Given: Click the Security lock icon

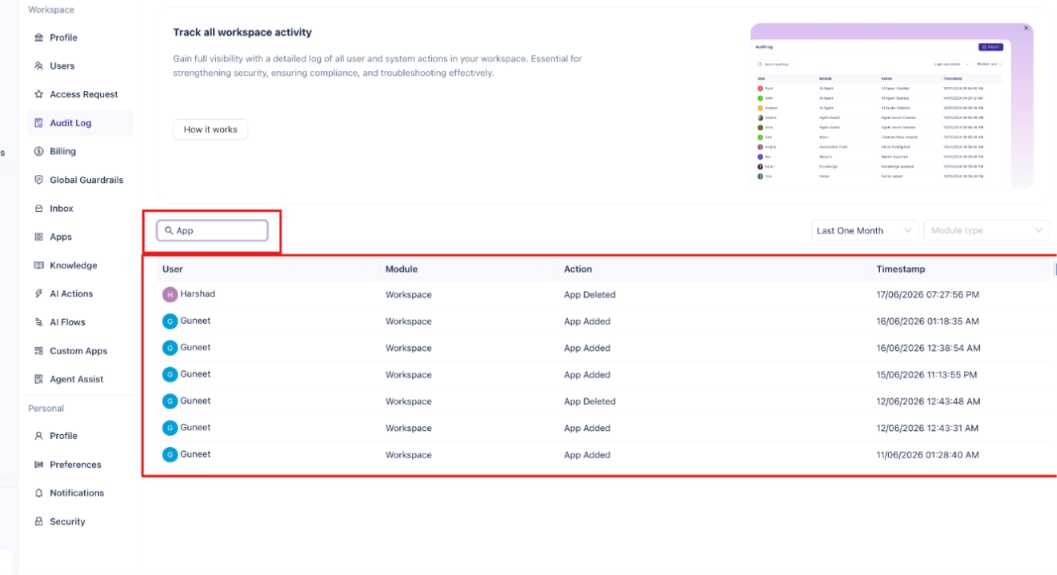Looking at the screenshot, I should point(38,522).
